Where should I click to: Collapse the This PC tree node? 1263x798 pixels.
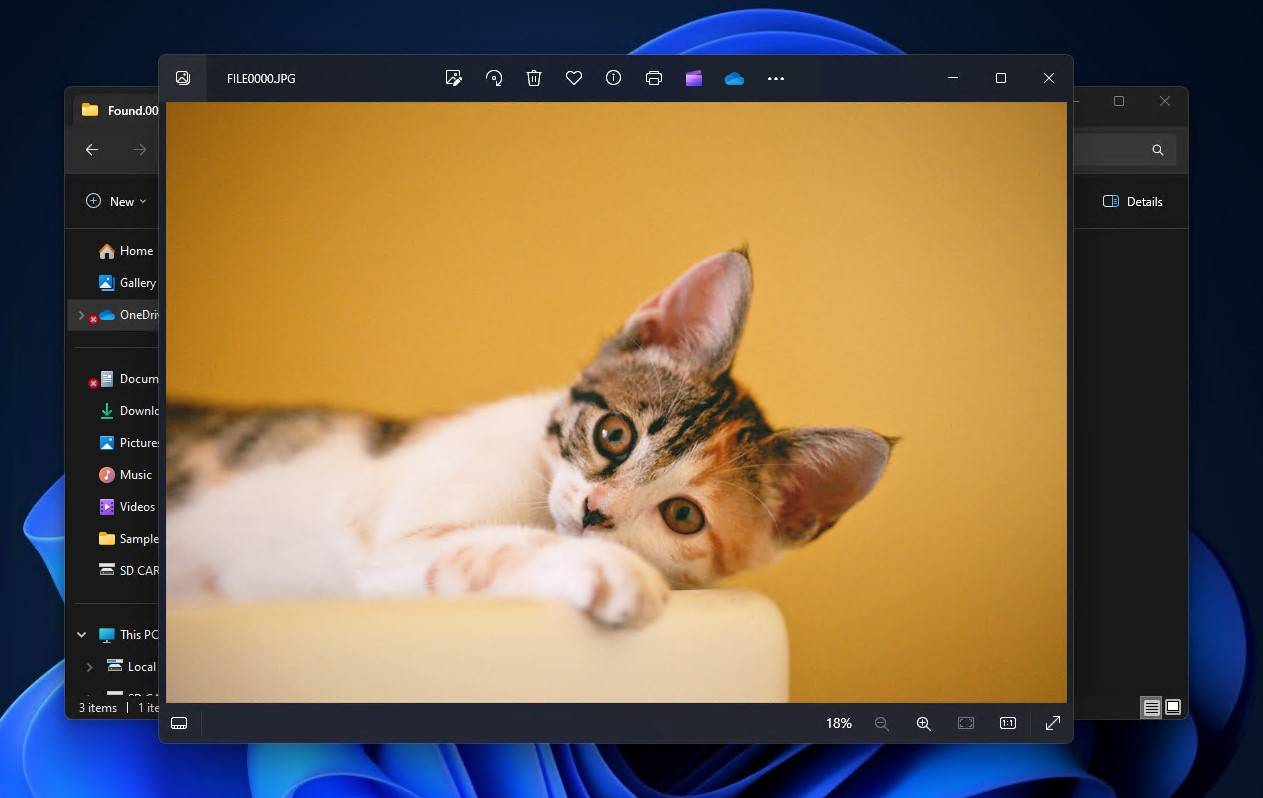(x=81, y=635)
